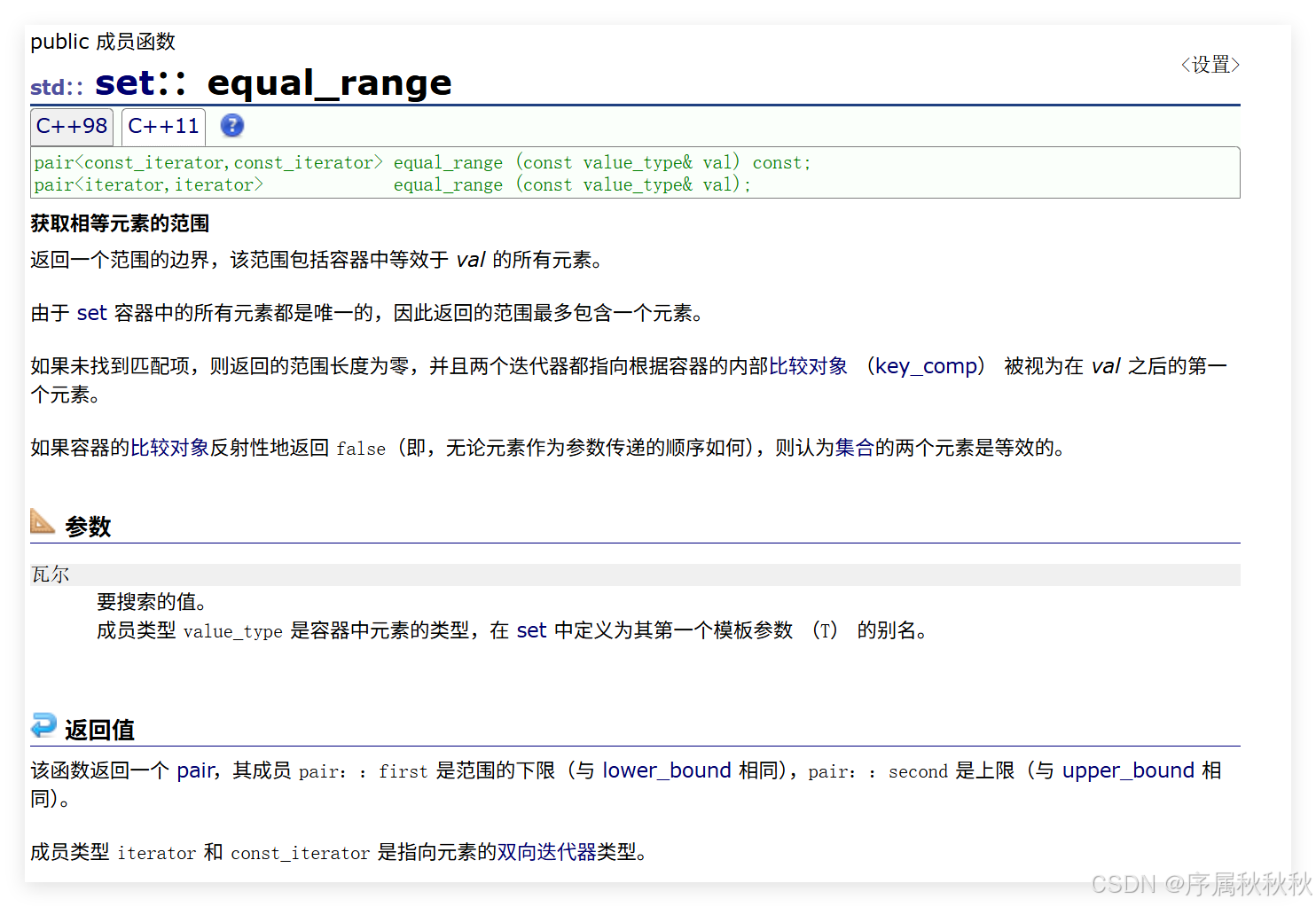The height and width of the screenshot is (907, 1316).
Task: Click the set link in the value_type description
Action: pyautogui.click(x=531, y=630)
